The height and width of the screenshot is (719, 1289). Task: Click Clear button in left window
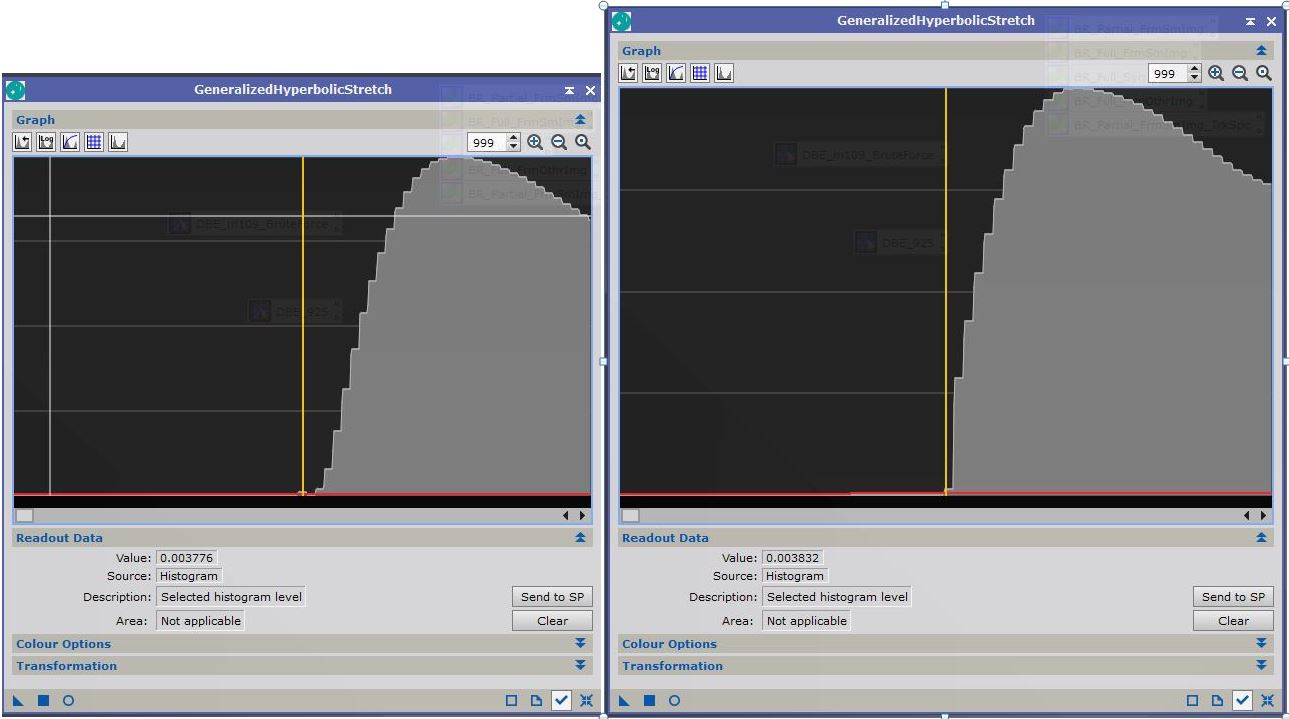552,621
